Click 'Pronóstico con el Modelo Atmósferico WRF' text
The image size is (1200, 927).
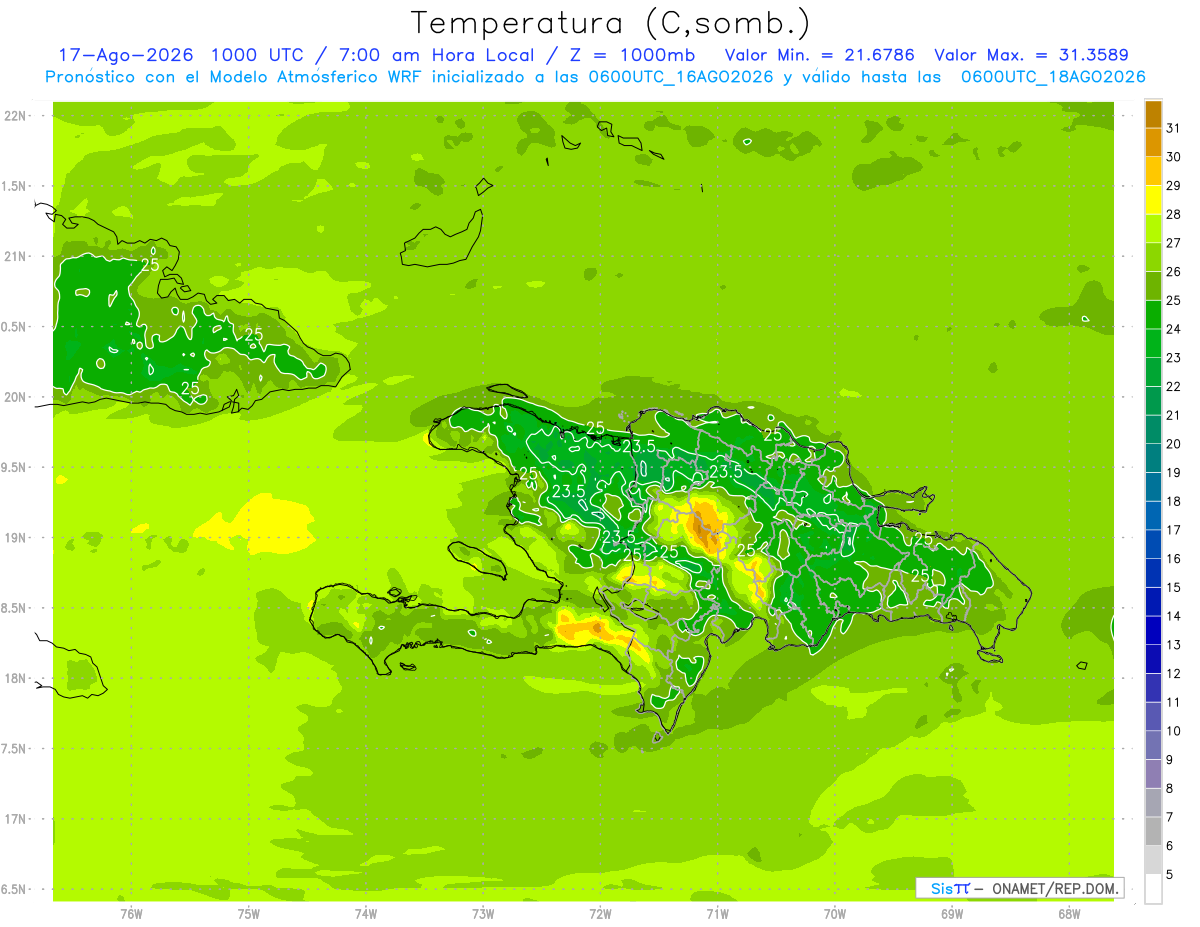[x=234, y=77]
